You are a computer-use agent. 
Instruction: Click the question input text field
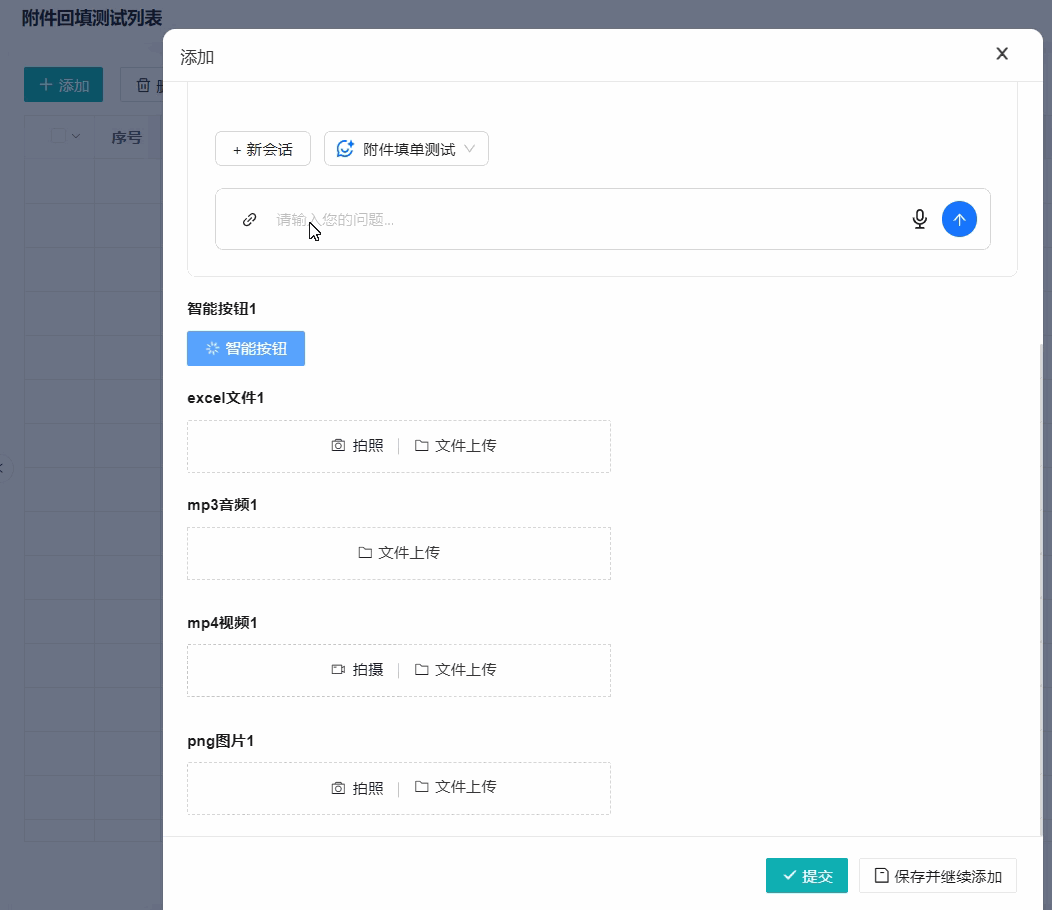[580, 220]
